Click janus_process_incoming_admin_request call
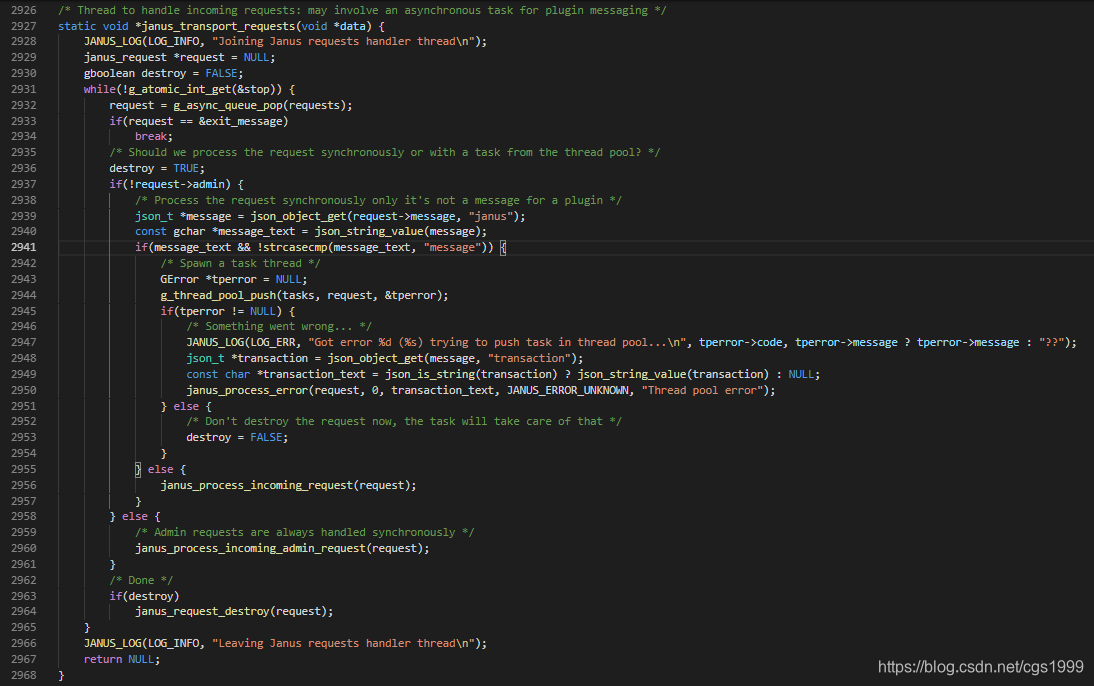Viewport: 1094px width, 686px height. pyautogui.click(x=282, y=548)
